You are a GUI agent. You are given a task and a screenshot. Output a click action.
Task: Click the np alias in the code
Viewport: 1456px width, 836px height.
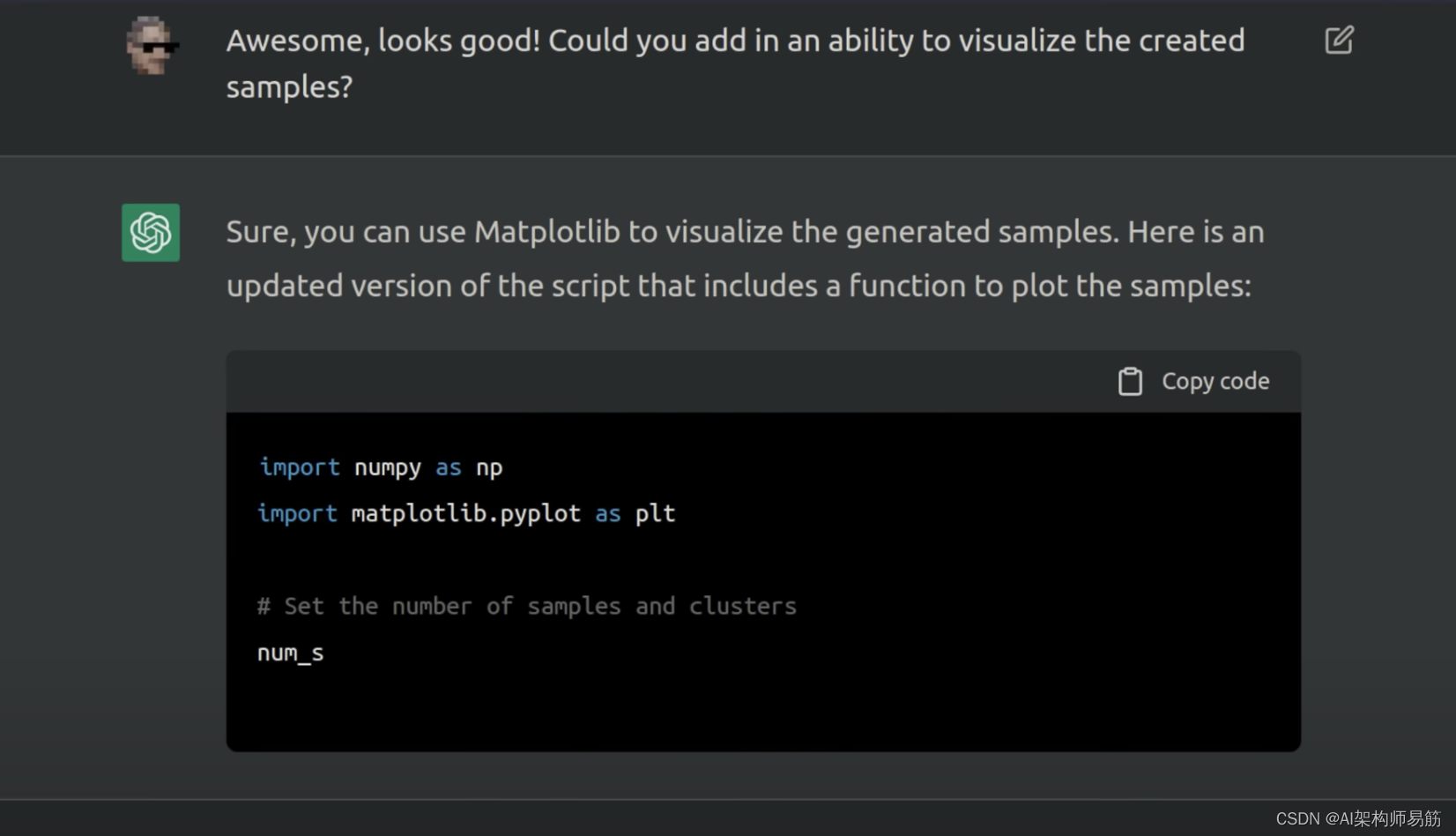click(x=489, y=467)
